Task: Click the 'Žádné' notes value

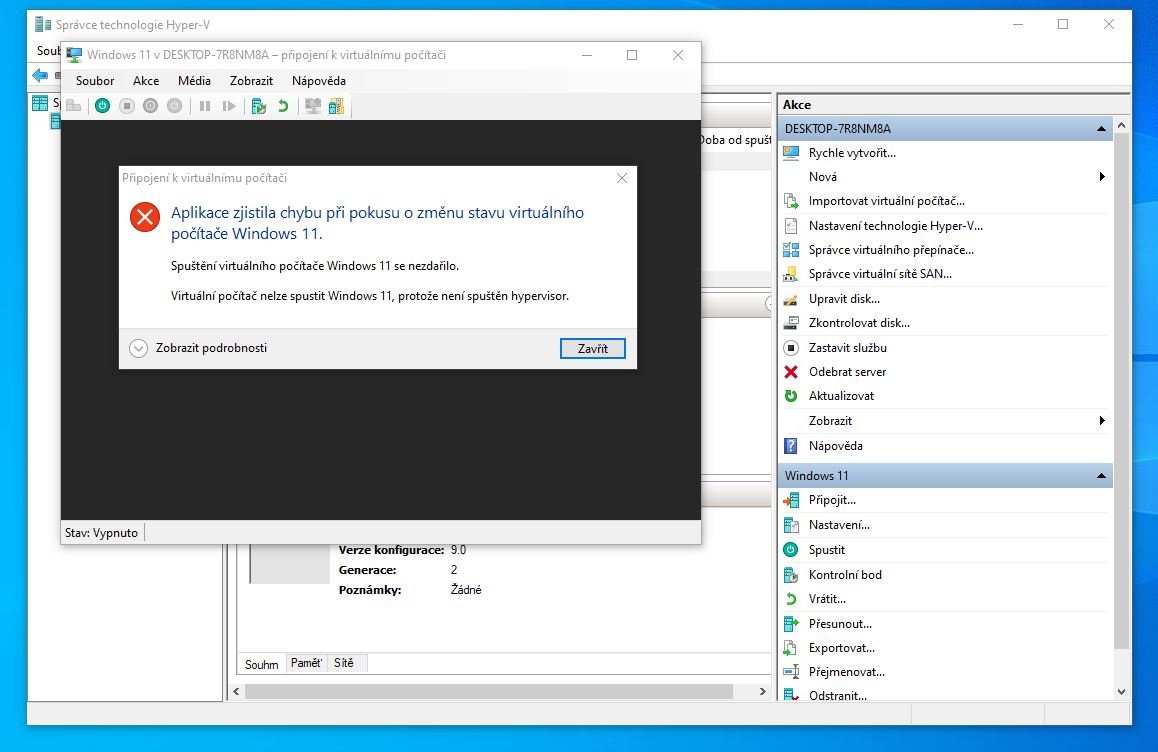Action: 466,590
